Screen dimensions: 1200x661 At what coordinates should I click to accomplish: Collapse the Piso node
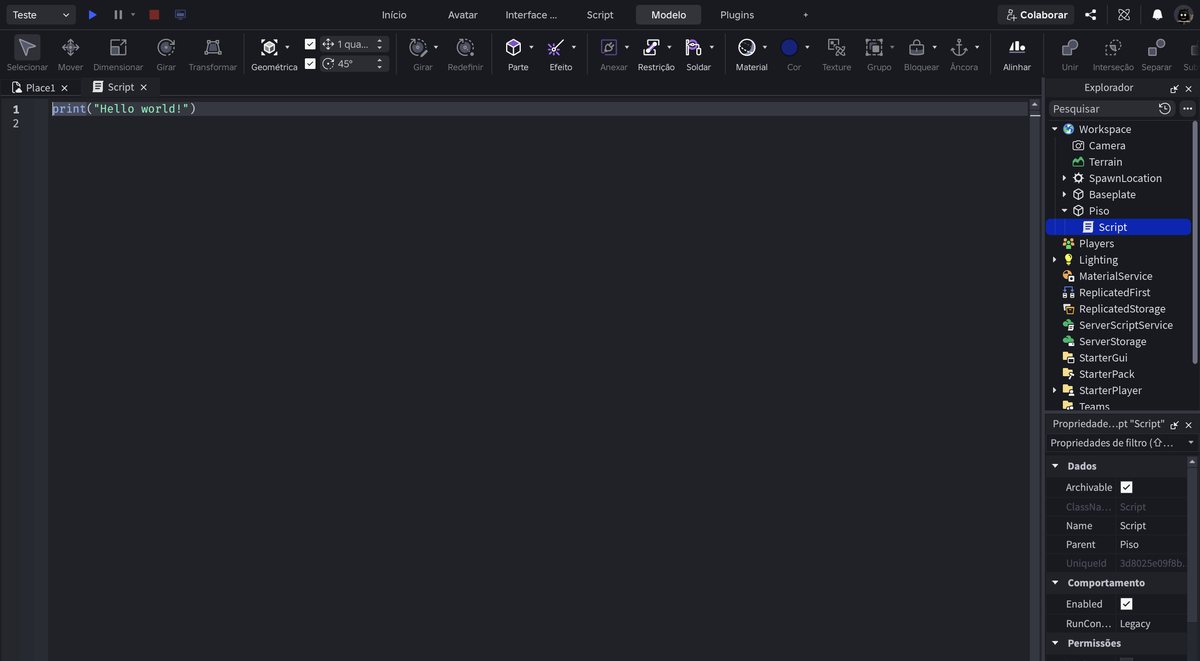tap(1064, 211)
